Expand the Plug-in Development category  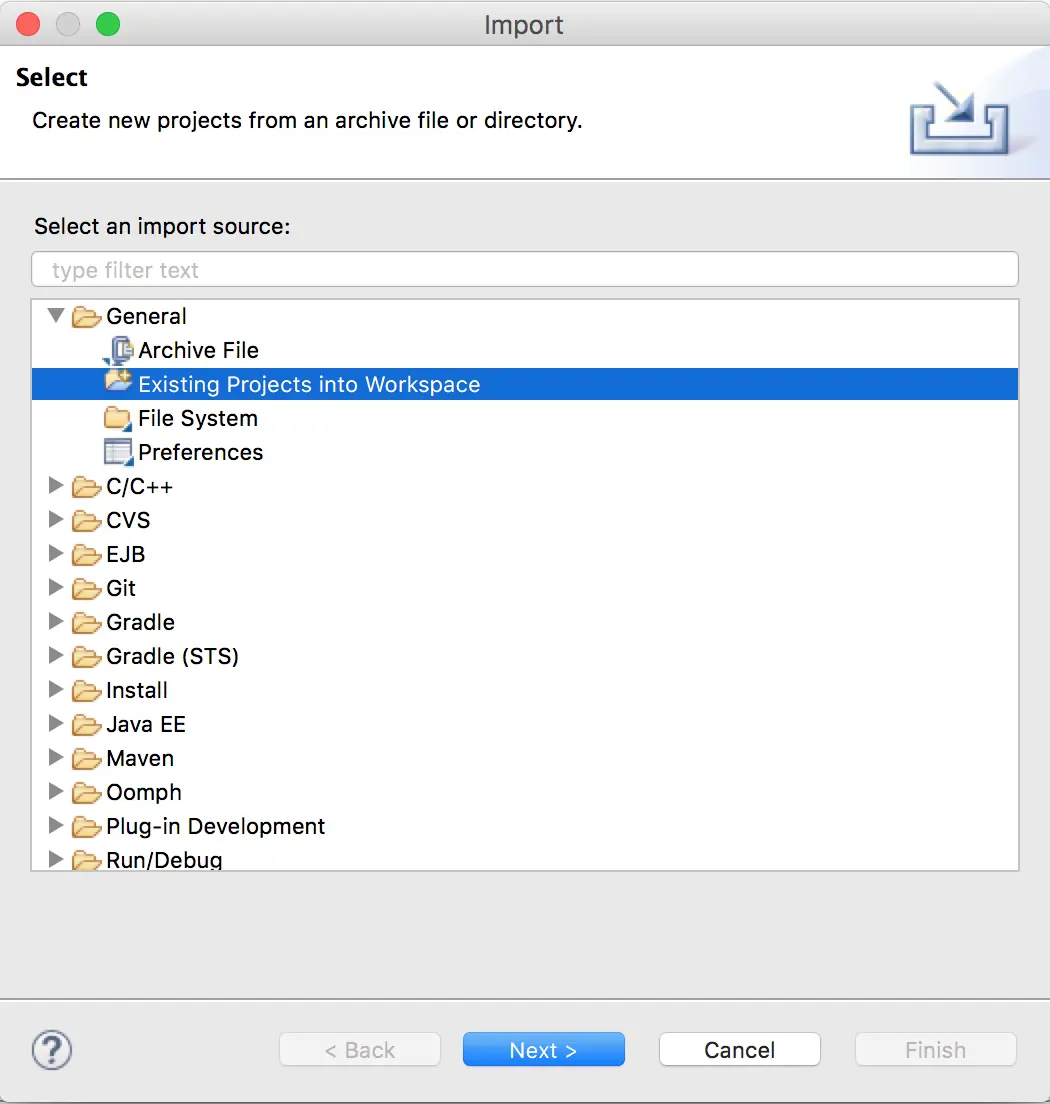click(x=56, y=824)
